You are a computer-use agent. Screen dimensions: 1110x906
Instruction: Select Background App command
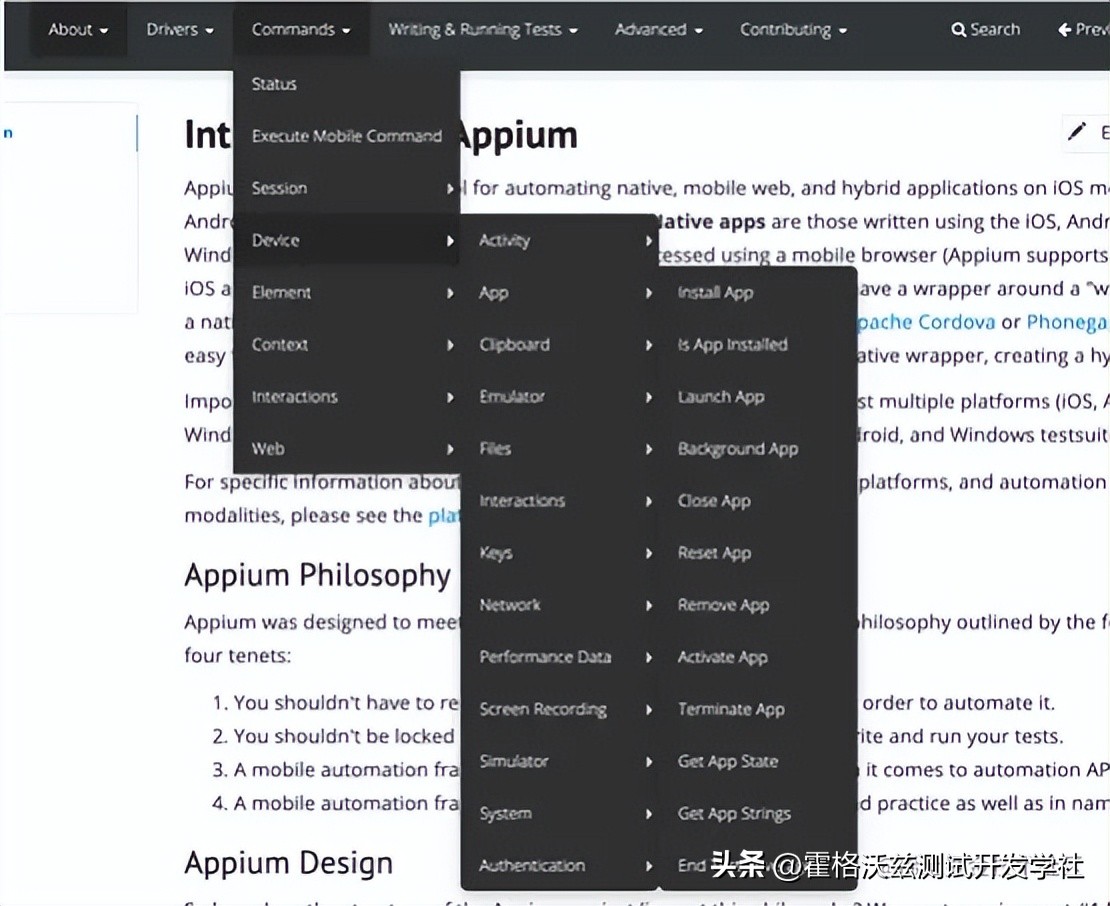pos(737,449)
